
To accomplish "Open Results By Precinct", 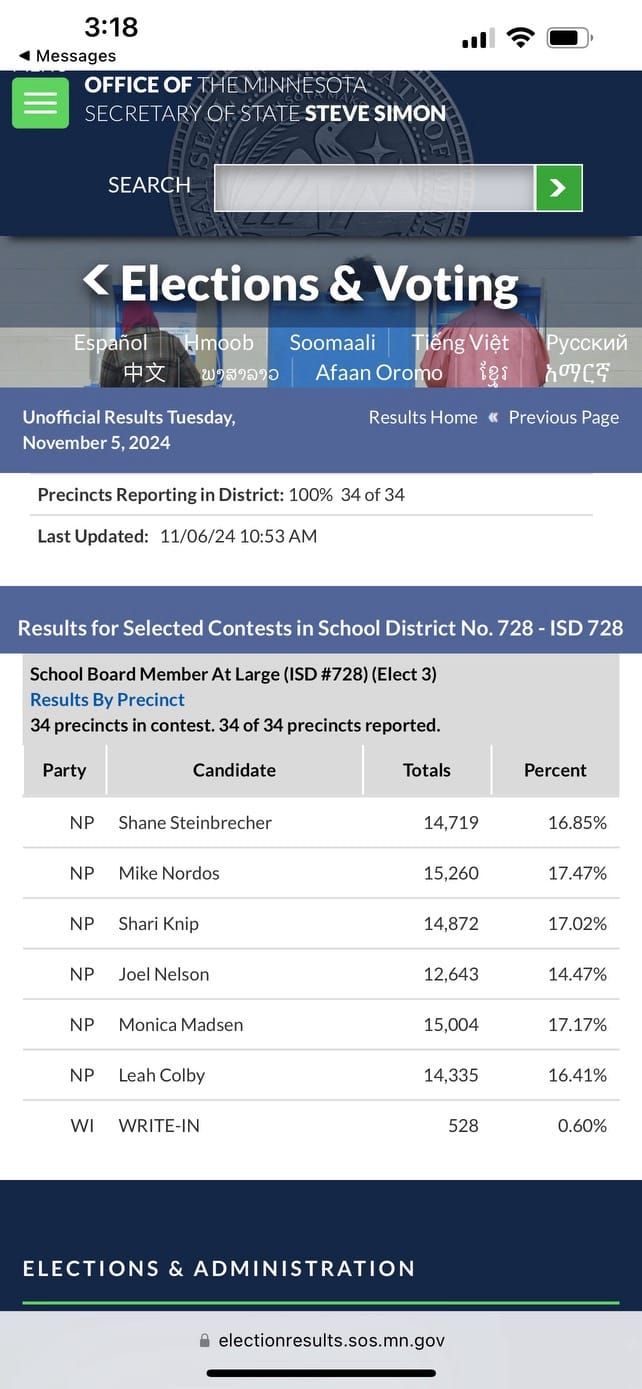I will (x=107, y=699).
